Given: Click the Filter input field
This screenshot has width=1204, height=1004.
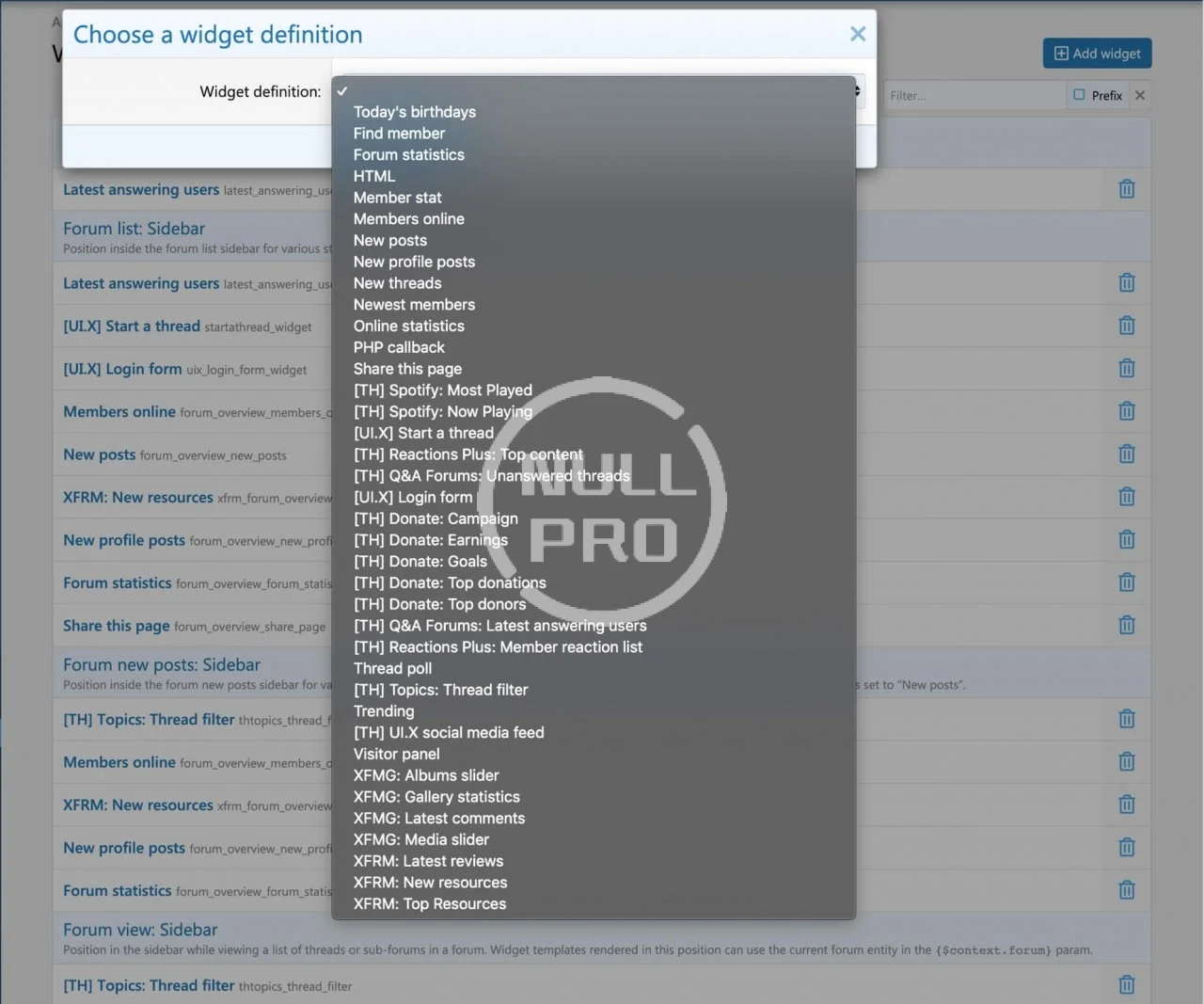Looking at the screenshot, I should pyautogui.click(x=974, y=95).
